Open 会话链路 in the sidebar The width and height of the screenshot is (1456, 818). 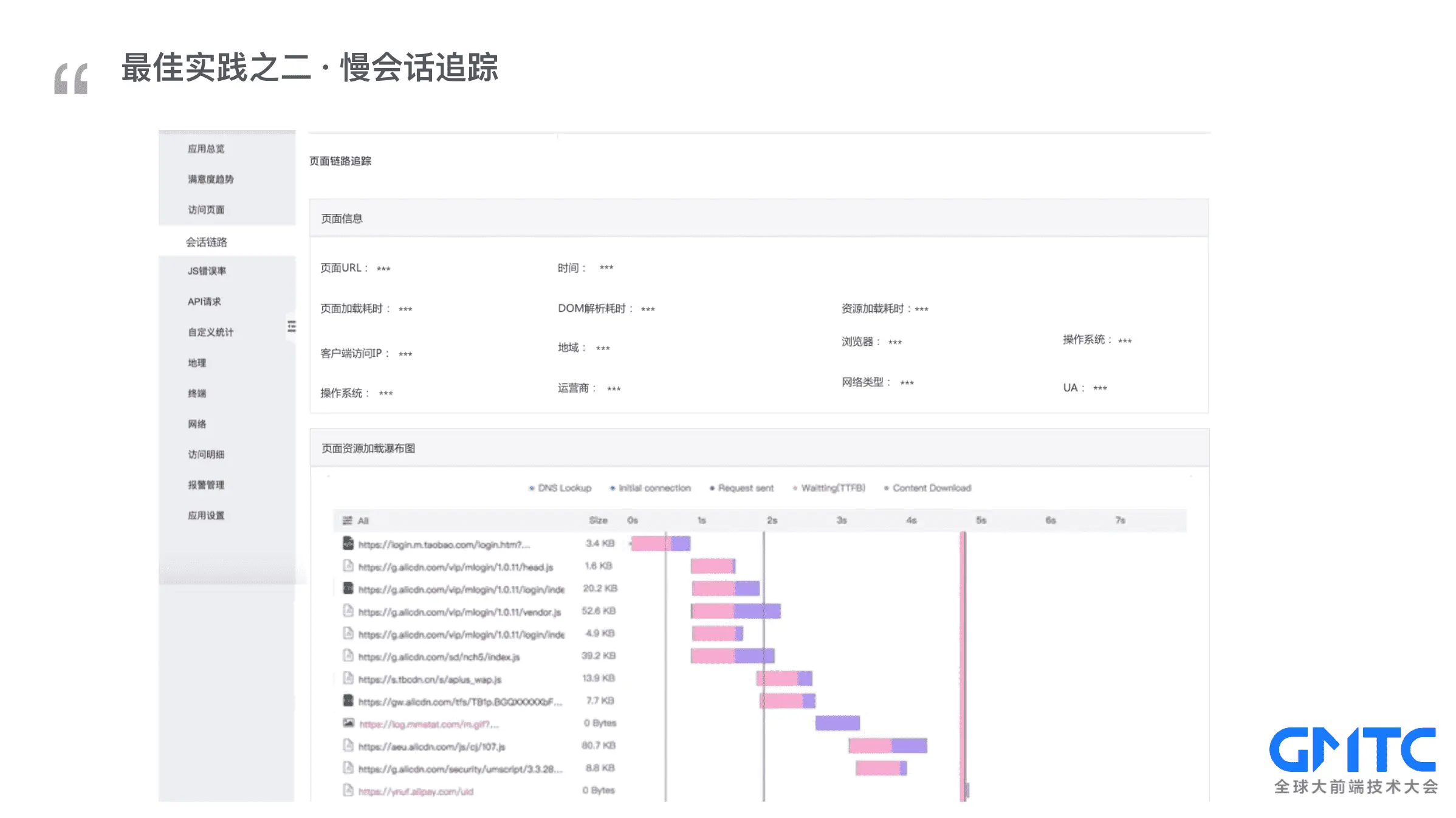tap(207, 242)
